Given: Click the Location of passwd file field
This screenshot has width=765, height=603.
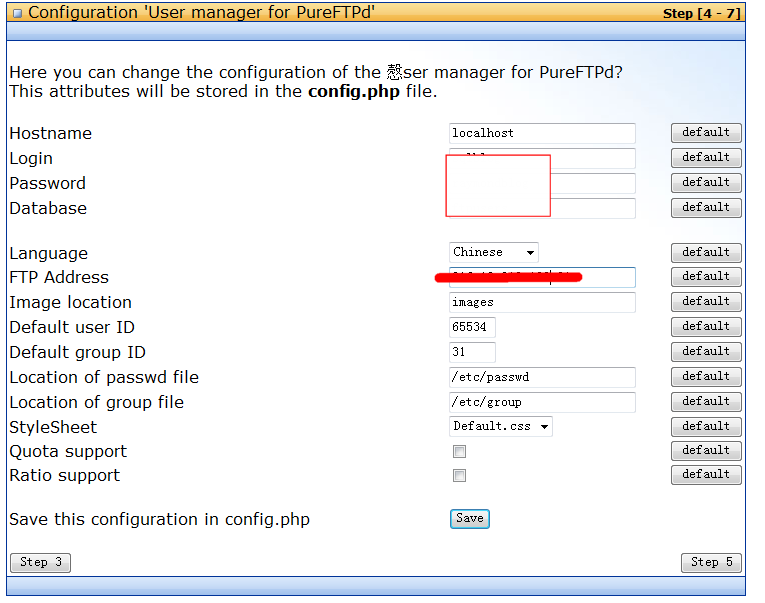Looking at the screenshot, I should click(x=542, y=377).
